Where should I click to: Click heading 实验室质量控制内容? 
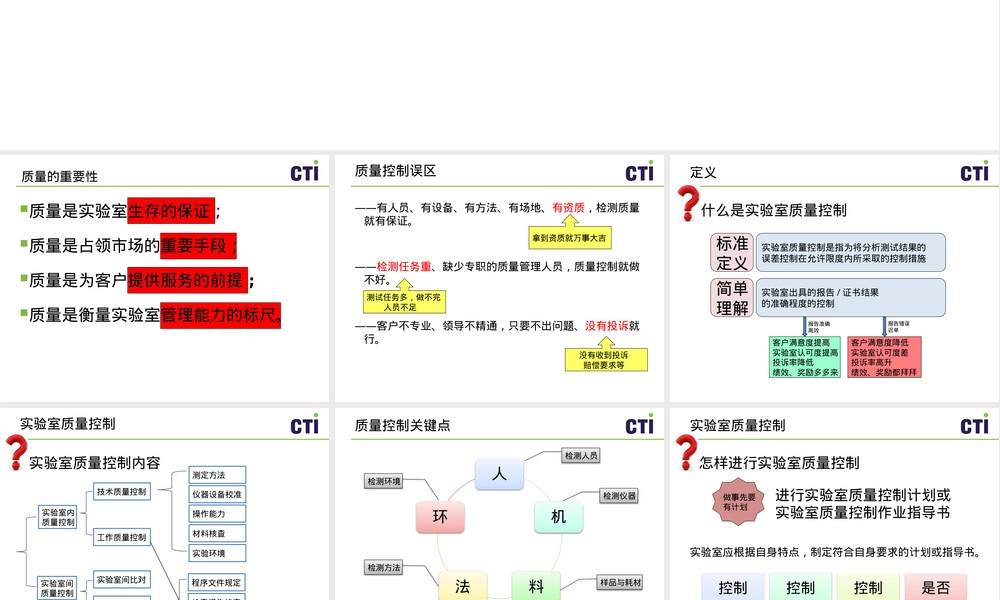(95, 463)
